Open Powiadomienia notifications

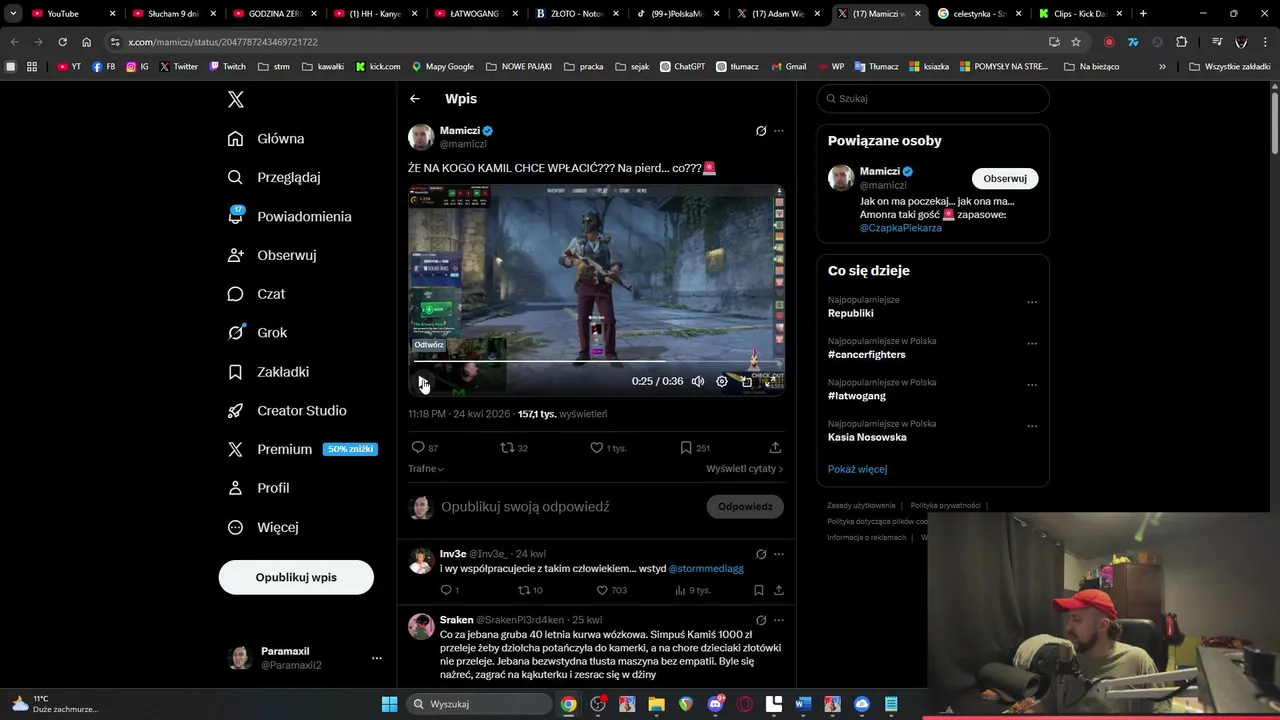[x=289, y=216]
